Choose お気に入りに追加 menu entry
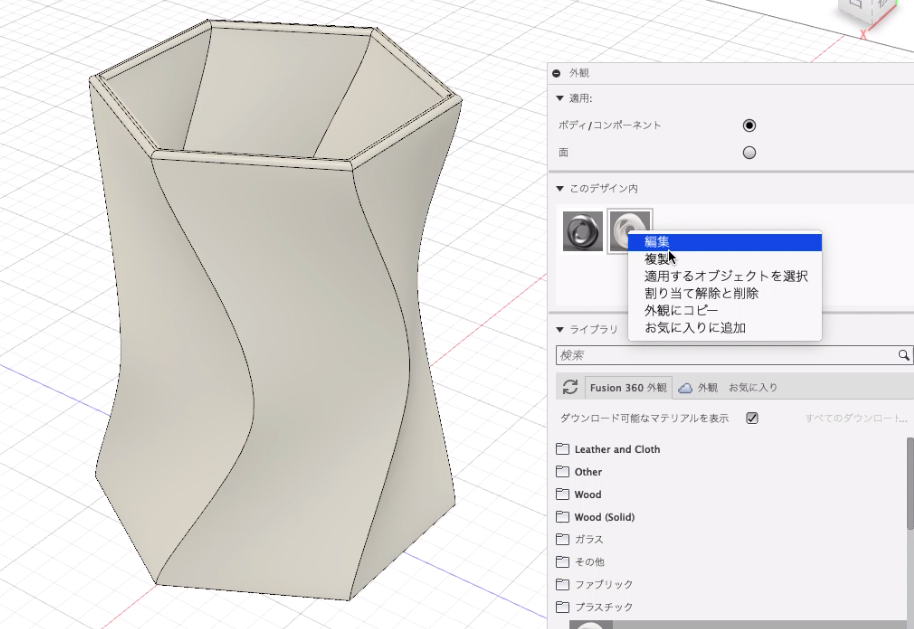Viewport: 914px width, 629px height. (725, 328)
